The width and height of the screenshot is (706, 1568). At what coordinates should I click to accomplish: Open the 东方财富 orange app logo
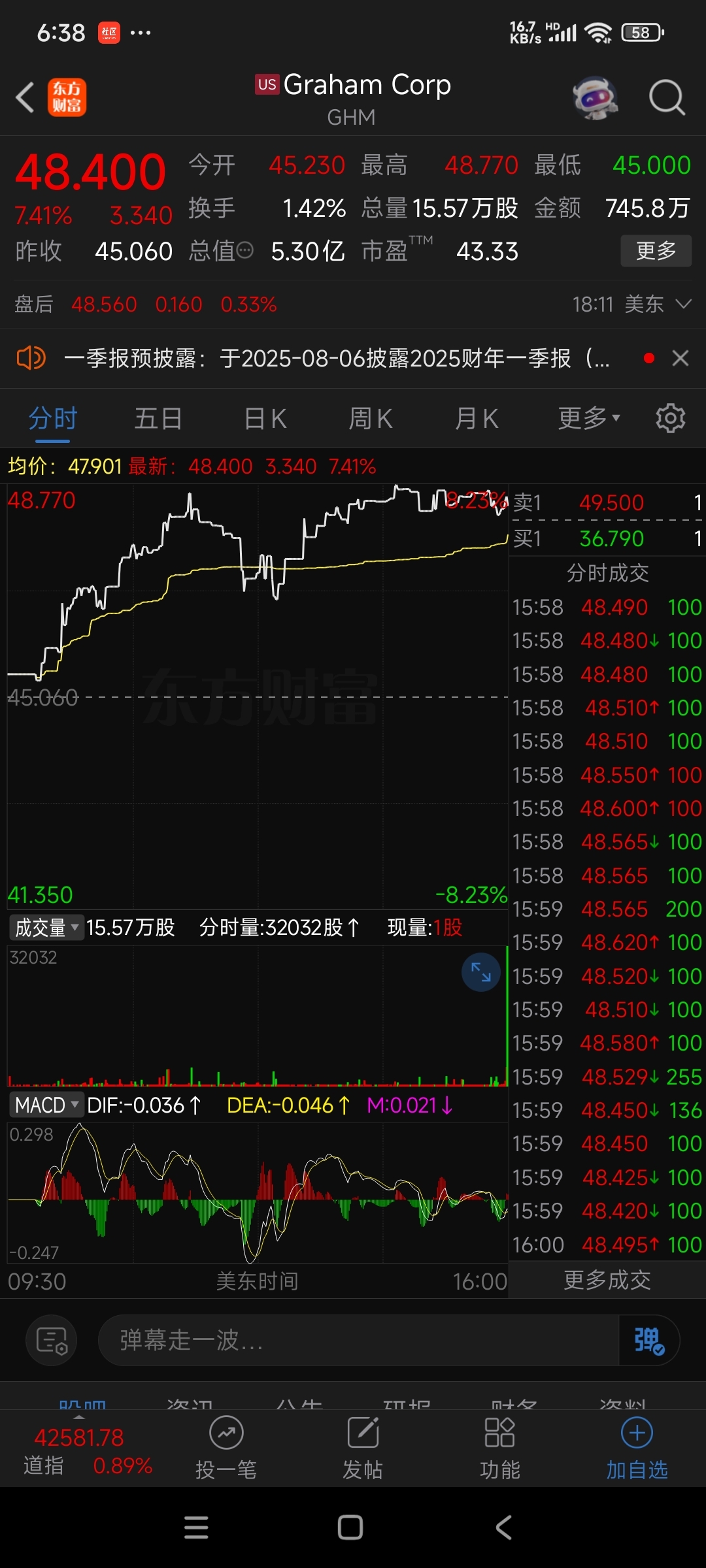(x=67, y=97)
